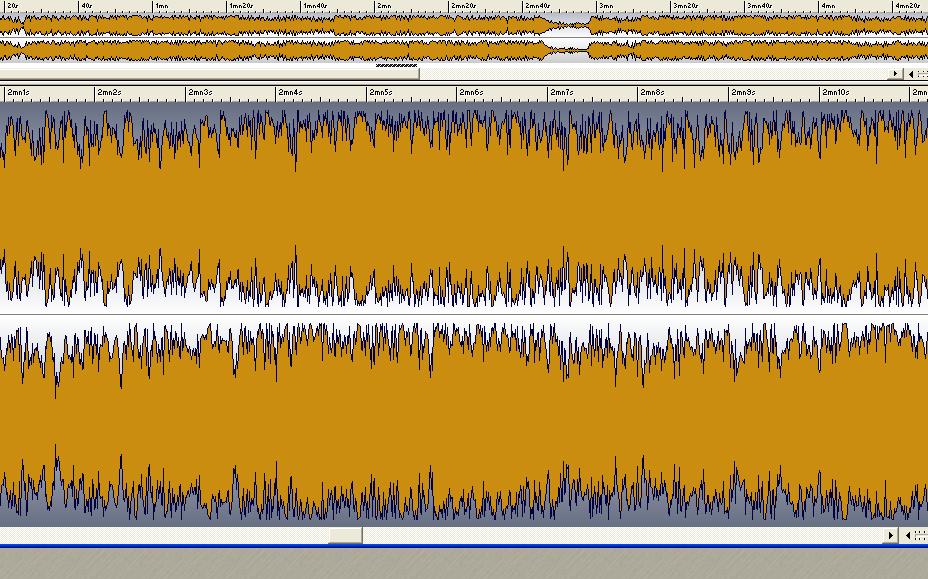Click the 2mn8s mark on main ruler
Screen dimensions: 928x579
651,93
